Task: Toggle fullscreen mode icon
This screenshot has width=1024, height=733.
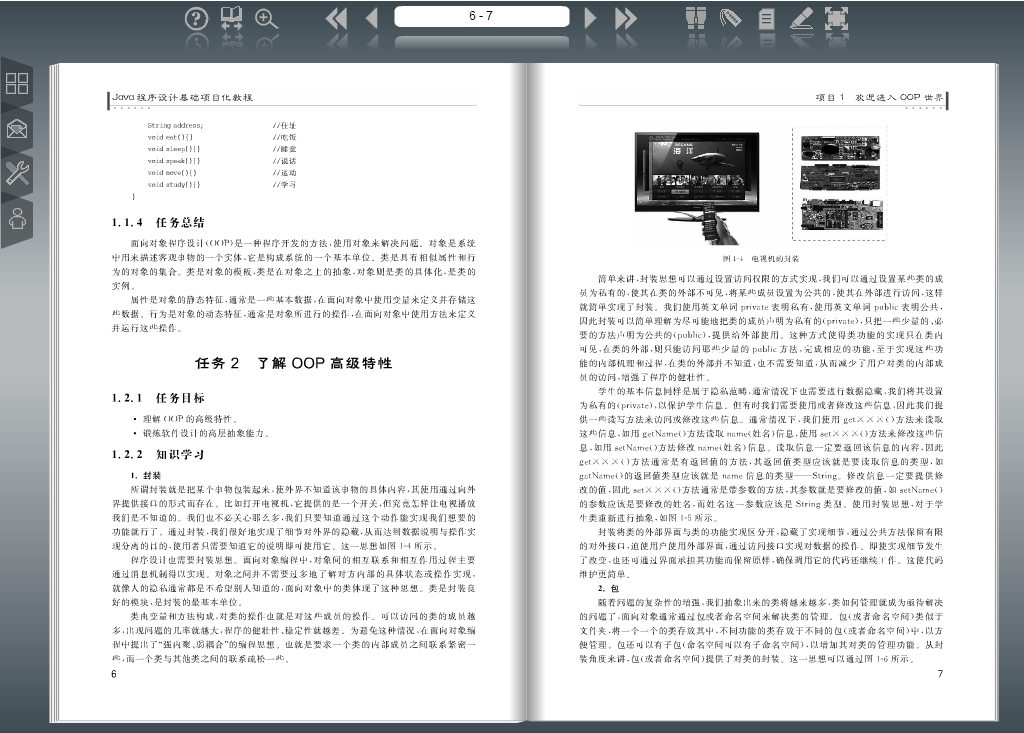Action: point(836,18)
